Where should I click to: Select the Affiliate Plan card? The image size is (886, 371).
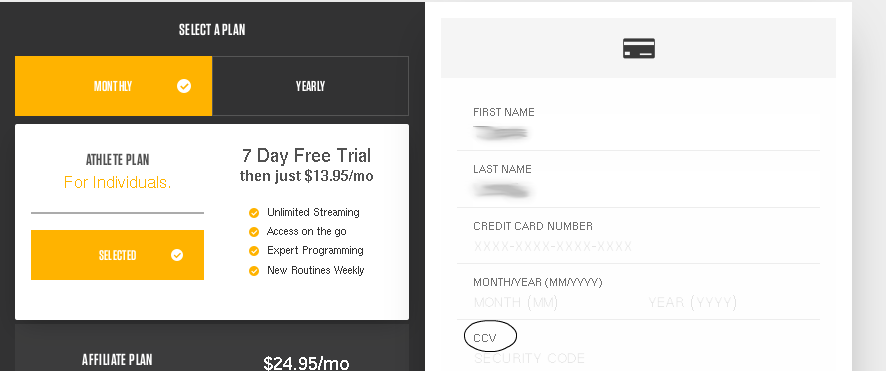(x=212, y=347)
